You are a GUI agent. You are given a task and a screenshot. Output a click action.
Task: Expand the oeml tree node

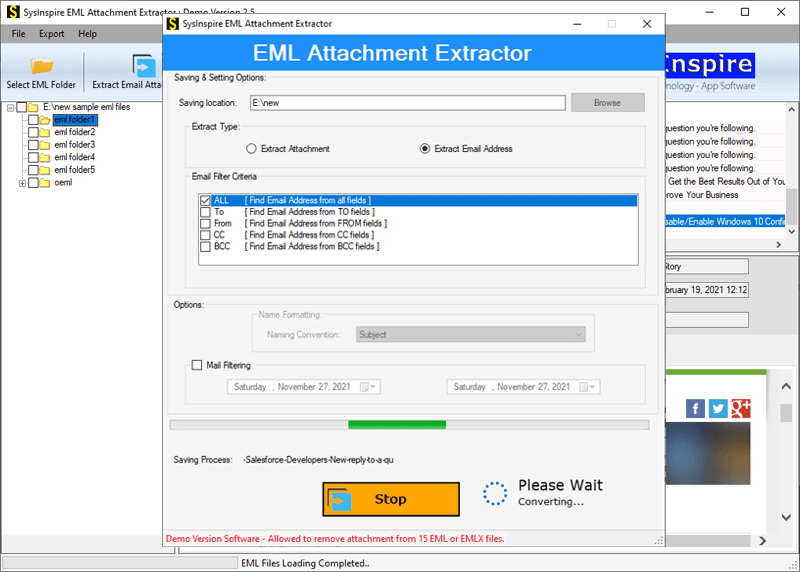(x=22, y=183)
